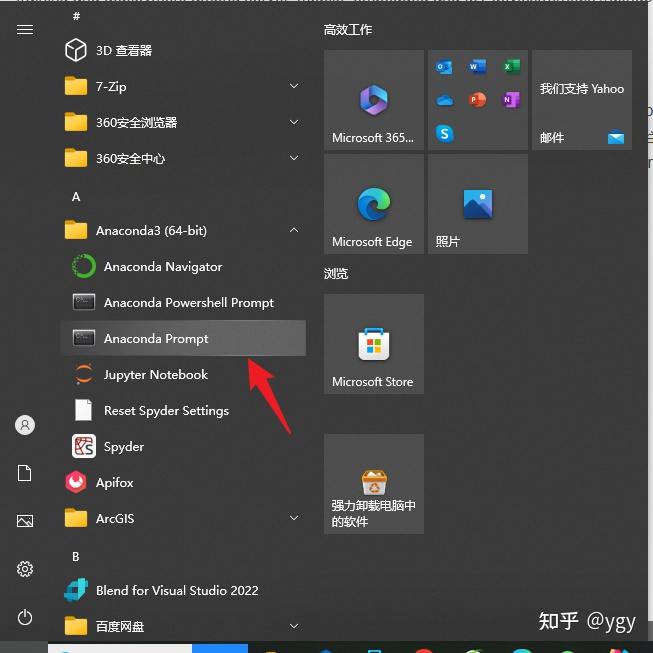Open Skype icon in Office tile group
The image size is (653, 653).
[444, 134]
